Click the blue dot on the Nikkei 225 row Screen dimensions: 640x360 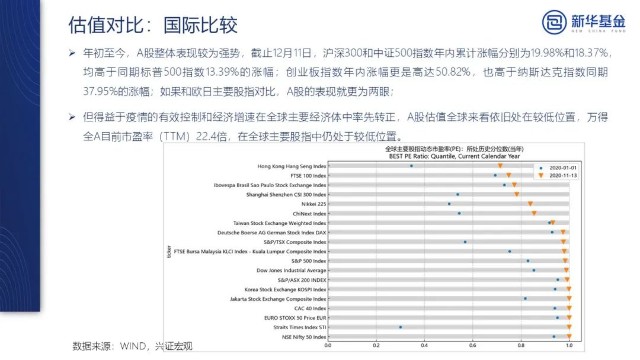point(449,204)
